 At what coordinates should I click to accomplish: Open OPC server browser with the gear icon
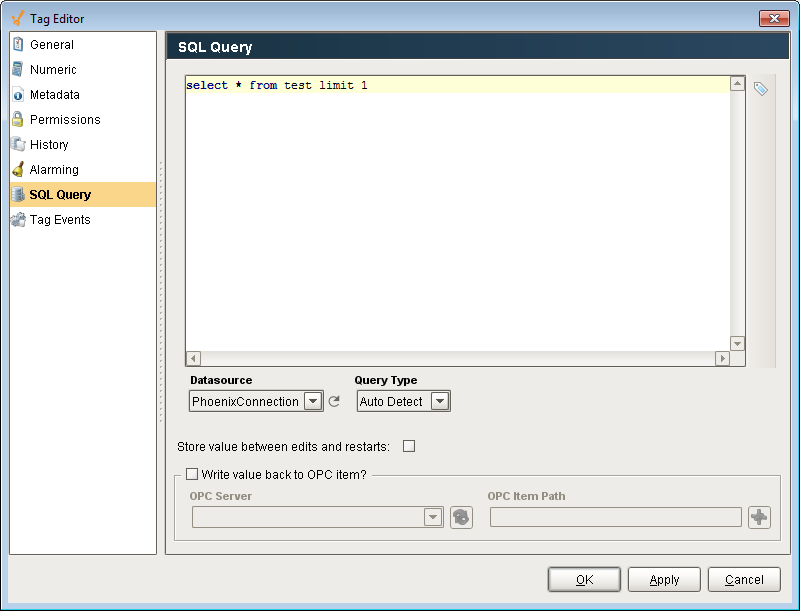461,517
